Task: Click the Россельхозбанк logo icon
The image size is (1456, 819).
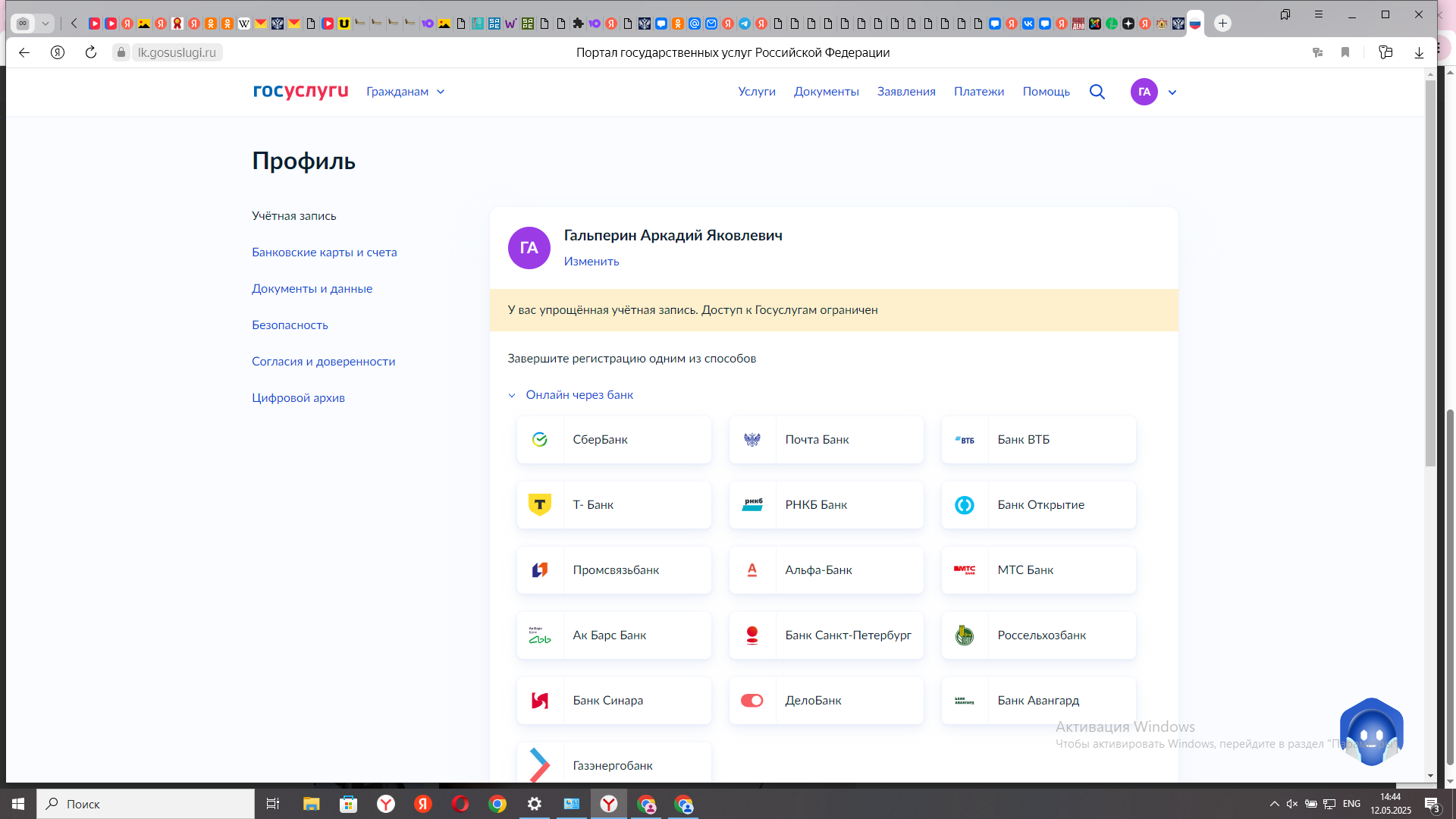Action: [x=965, y=635]
